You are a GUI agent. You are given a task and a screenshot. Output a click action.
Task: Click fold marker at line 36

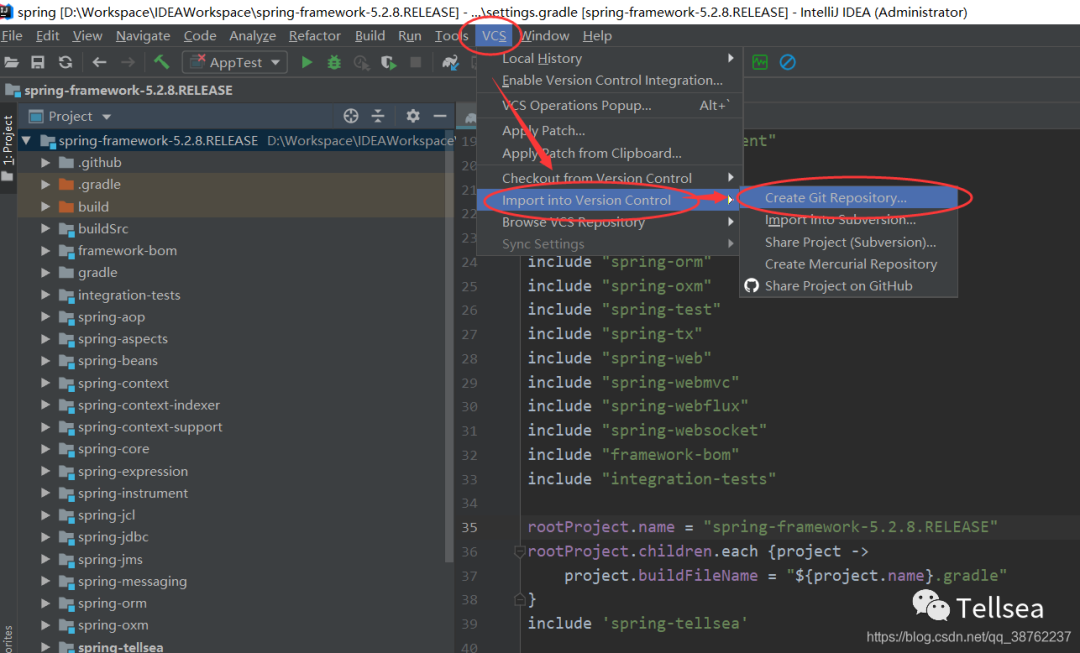click(520, 552)
